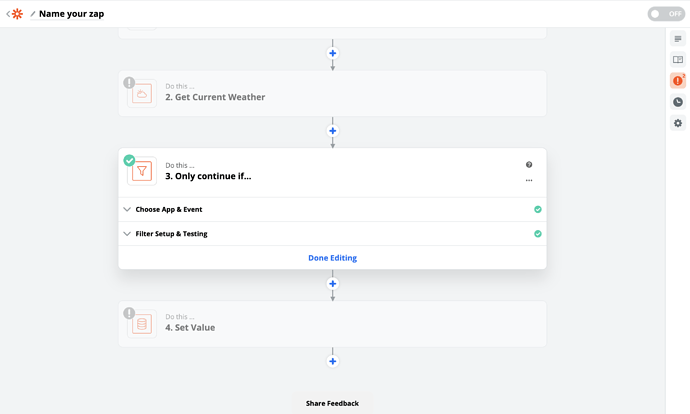Open the weather app icon for step 2

[142, 93]
